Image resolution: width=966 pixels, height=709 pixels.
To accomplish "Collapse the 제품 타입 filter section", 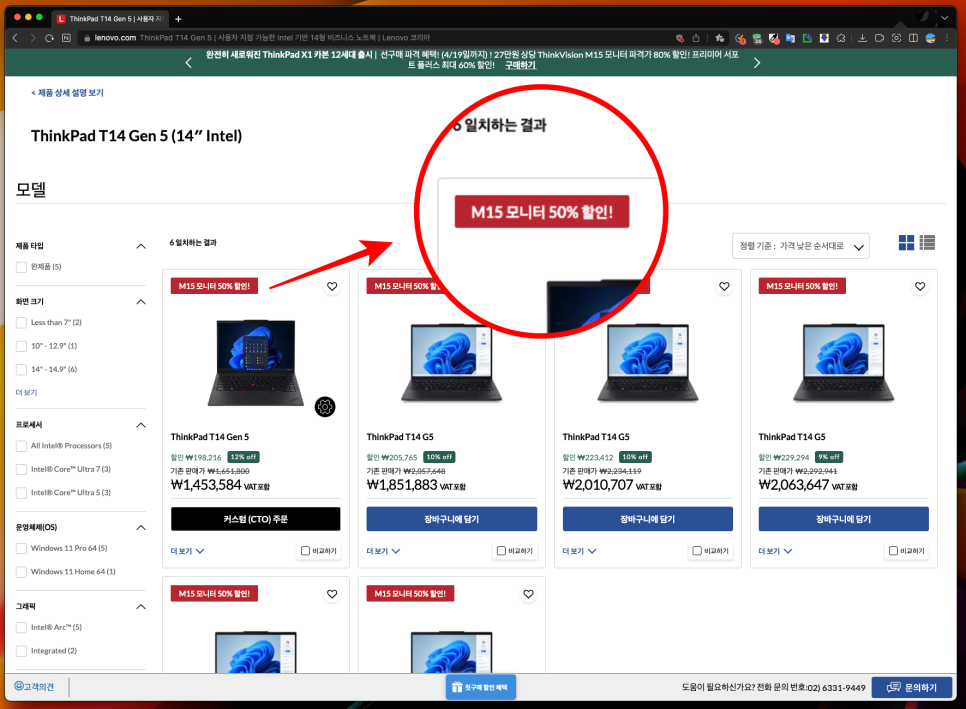I will click(141, 246).
